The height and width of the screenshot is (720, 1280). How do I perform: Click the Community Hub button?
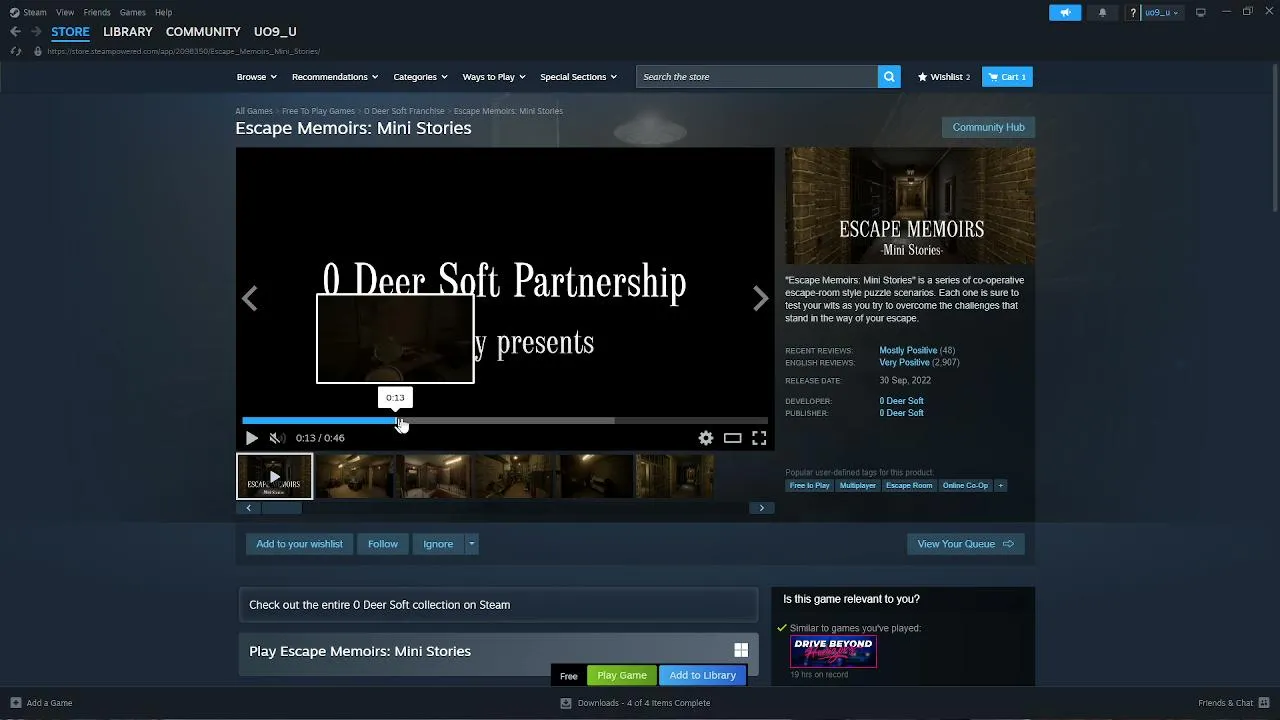tap(988, 127)
